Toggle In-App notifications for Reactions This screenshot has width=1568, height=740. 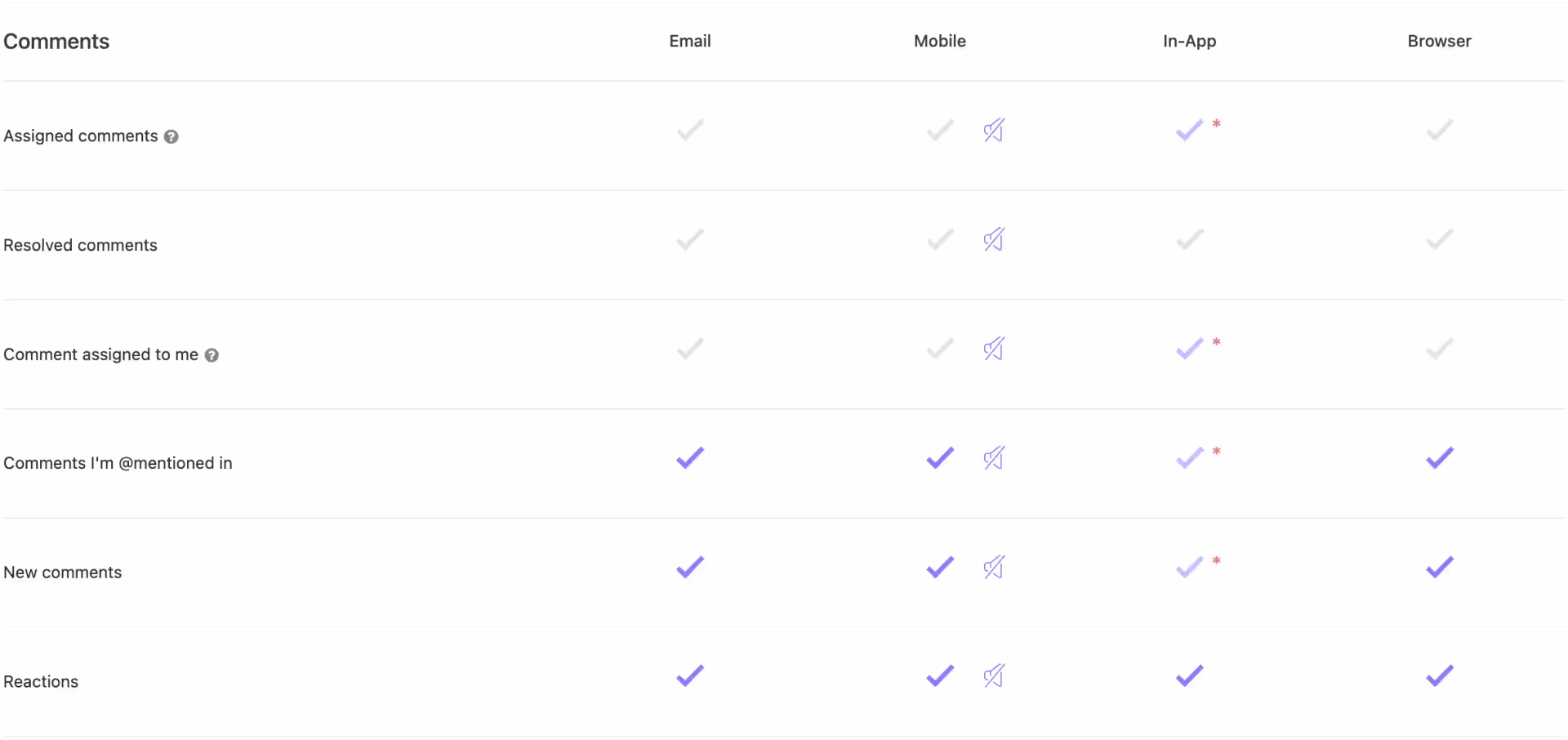[x=1189, y=675]
